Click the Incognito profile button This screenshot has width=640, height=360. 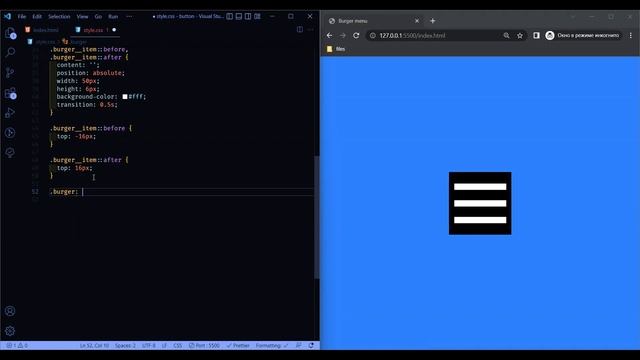(583, 36)
